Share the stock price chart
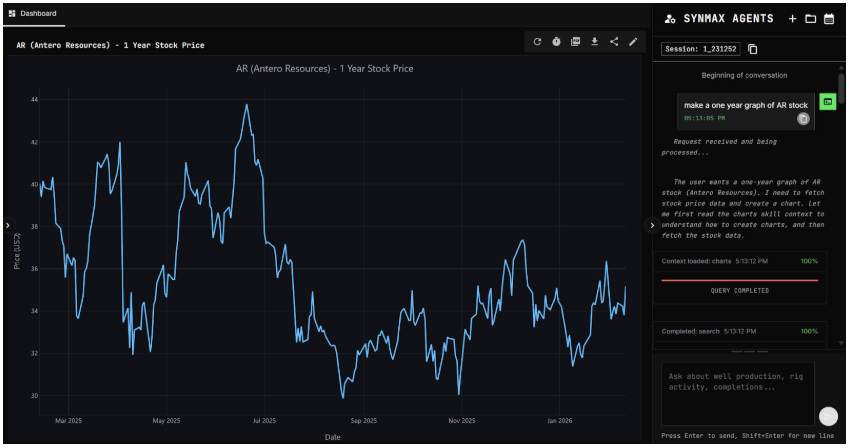This screenshot has width=849, height=448. (x=613, y=42)
